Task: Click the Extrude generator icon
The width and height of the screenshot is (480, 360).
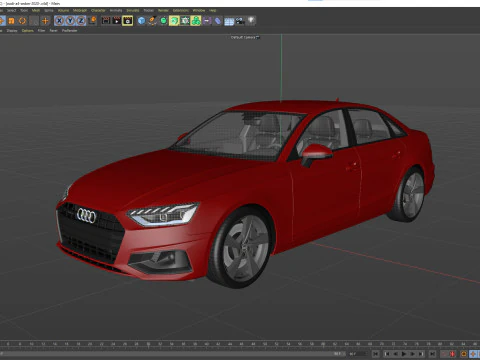Action: click(x=174, y=21)
